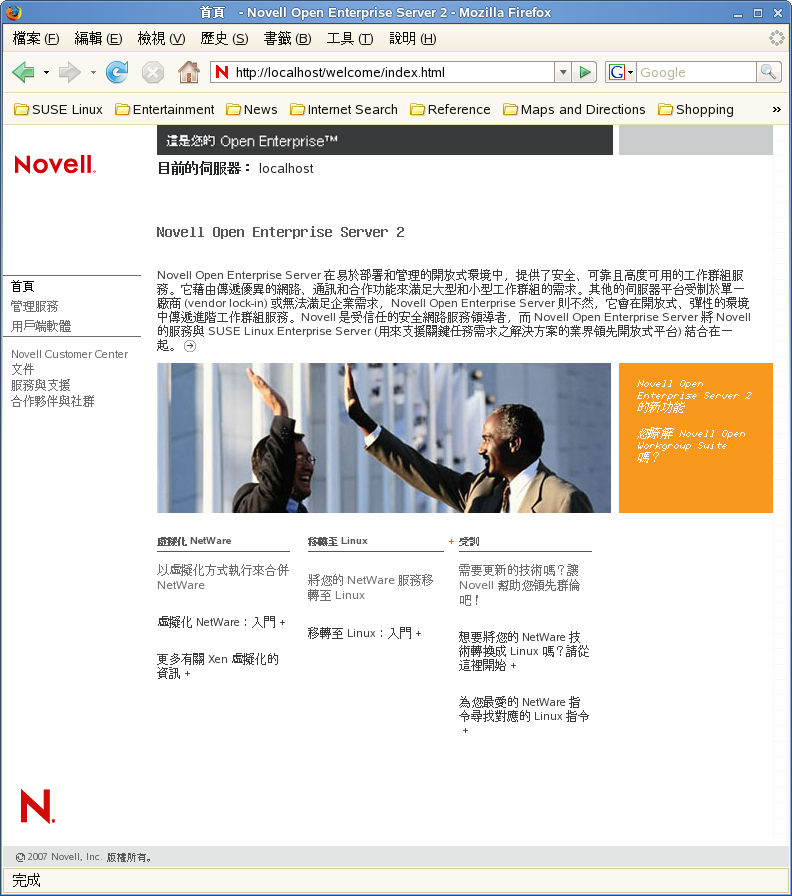Go to the Home page icon
The height and width of the screenshot is (896, 792).
(189, 72)
